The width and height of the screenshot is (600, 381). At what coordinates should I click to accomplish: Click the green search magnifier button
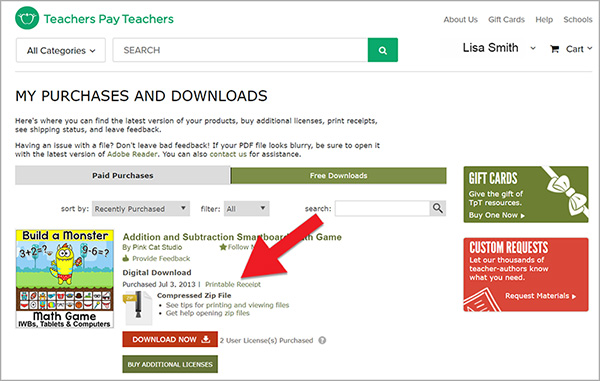coord(383,50)
